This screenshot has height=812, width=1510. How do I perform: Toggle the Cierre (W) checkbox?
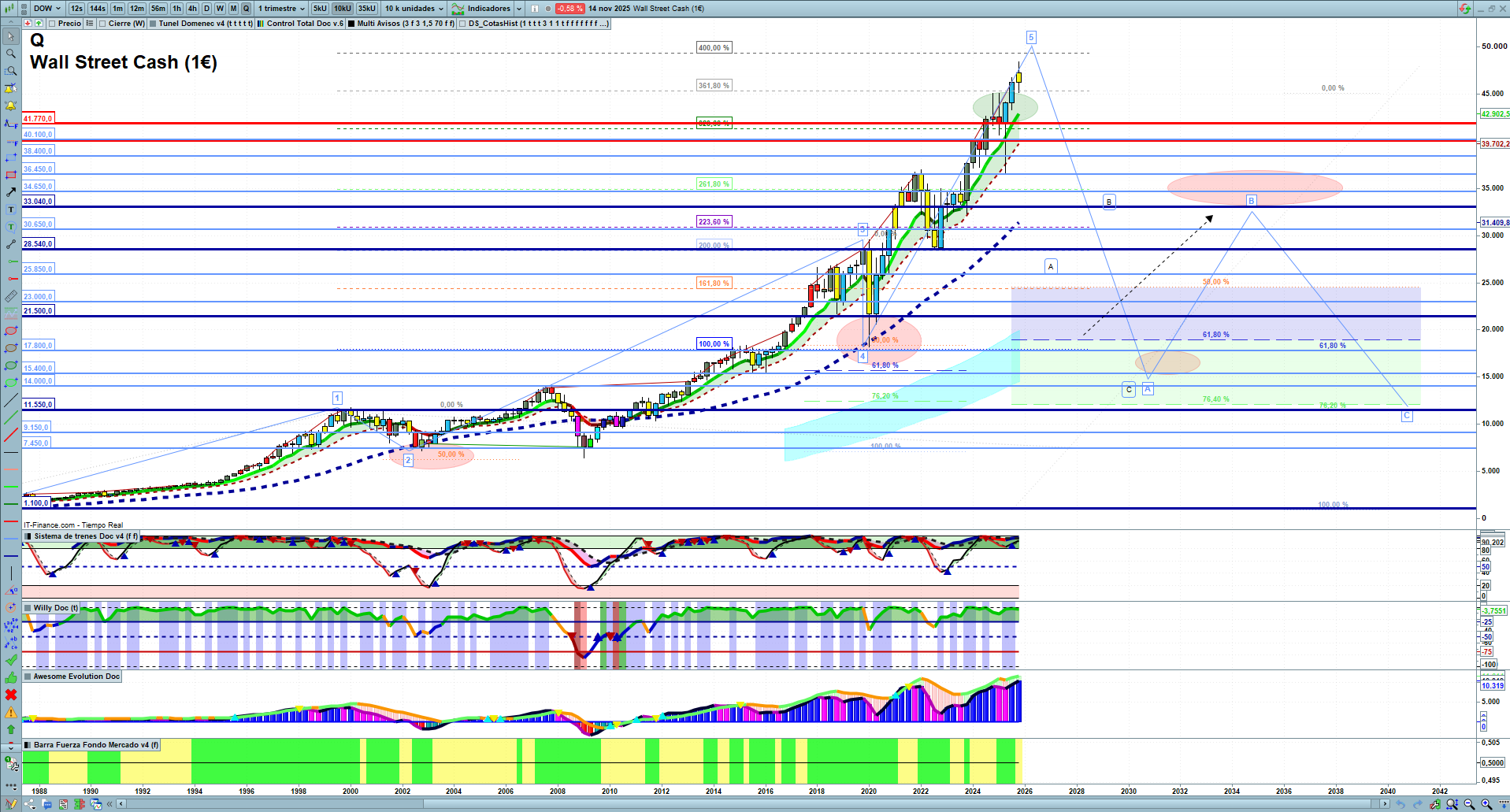pos(102,24)
